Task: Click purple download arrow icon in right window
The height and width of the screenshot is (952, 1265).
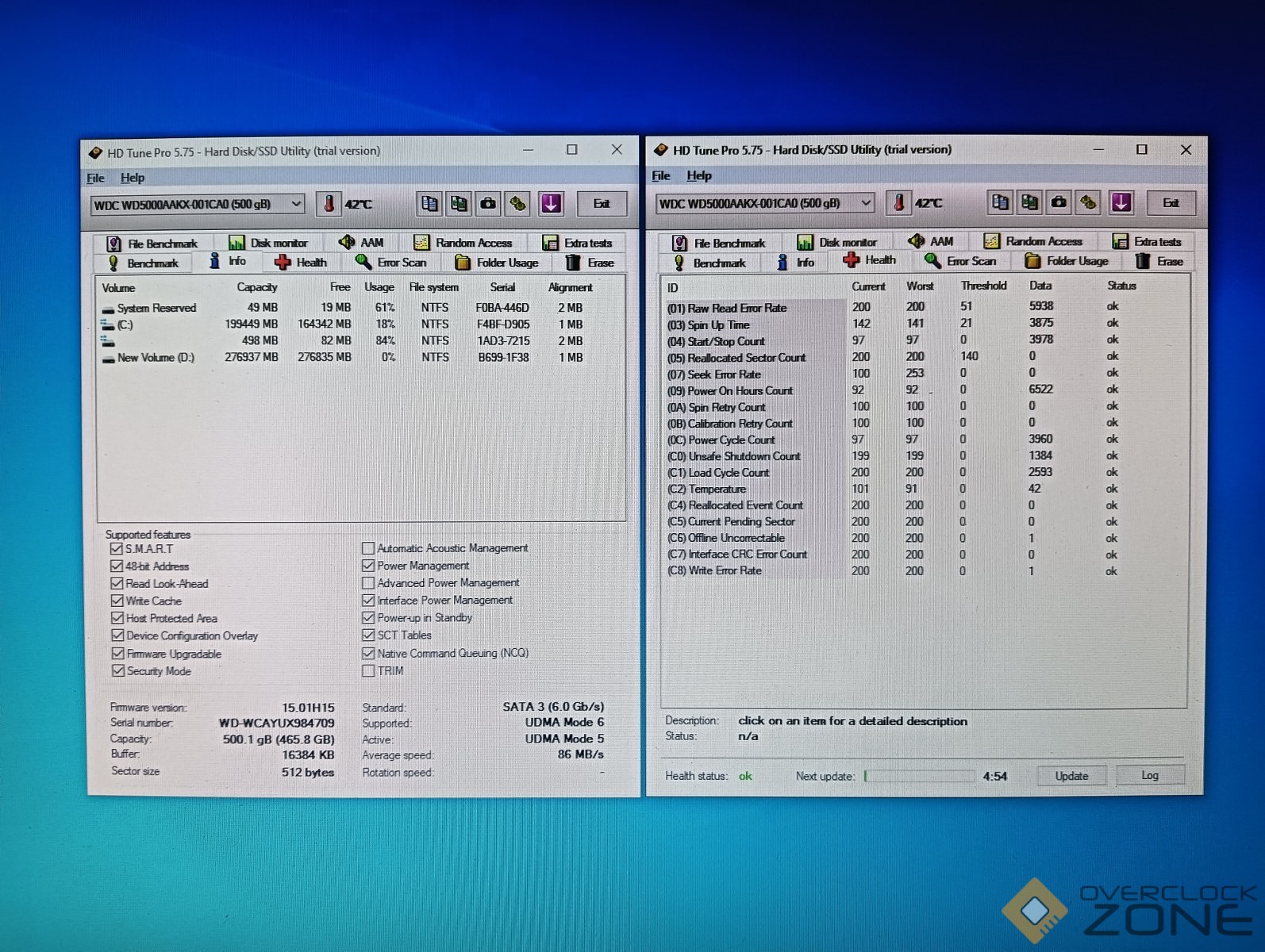Action: tap(1121, 202)
